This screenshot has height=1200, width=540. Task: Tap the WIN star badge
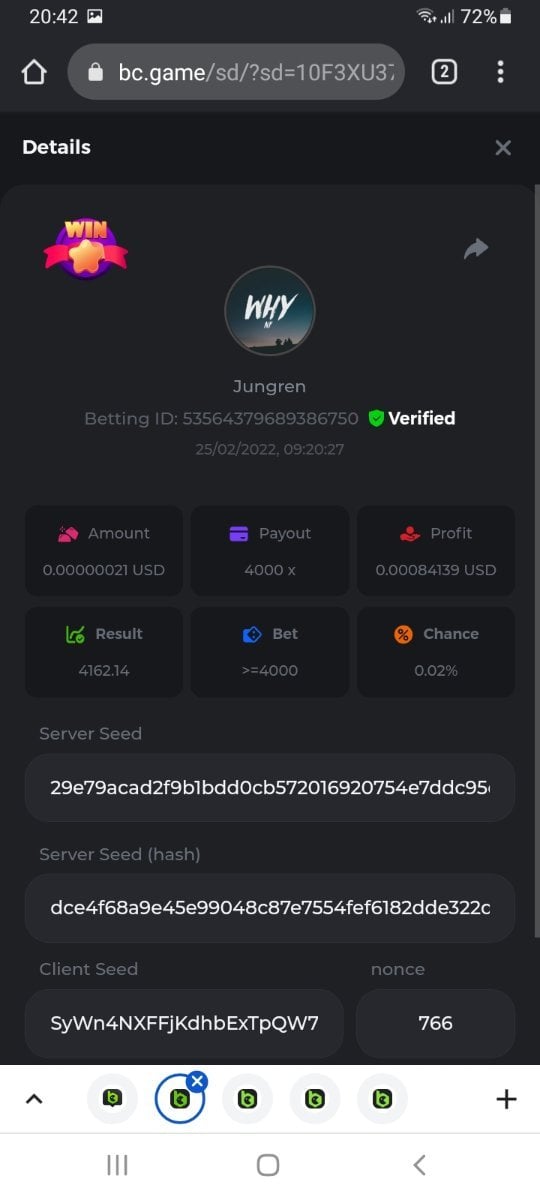coord(86,249)
